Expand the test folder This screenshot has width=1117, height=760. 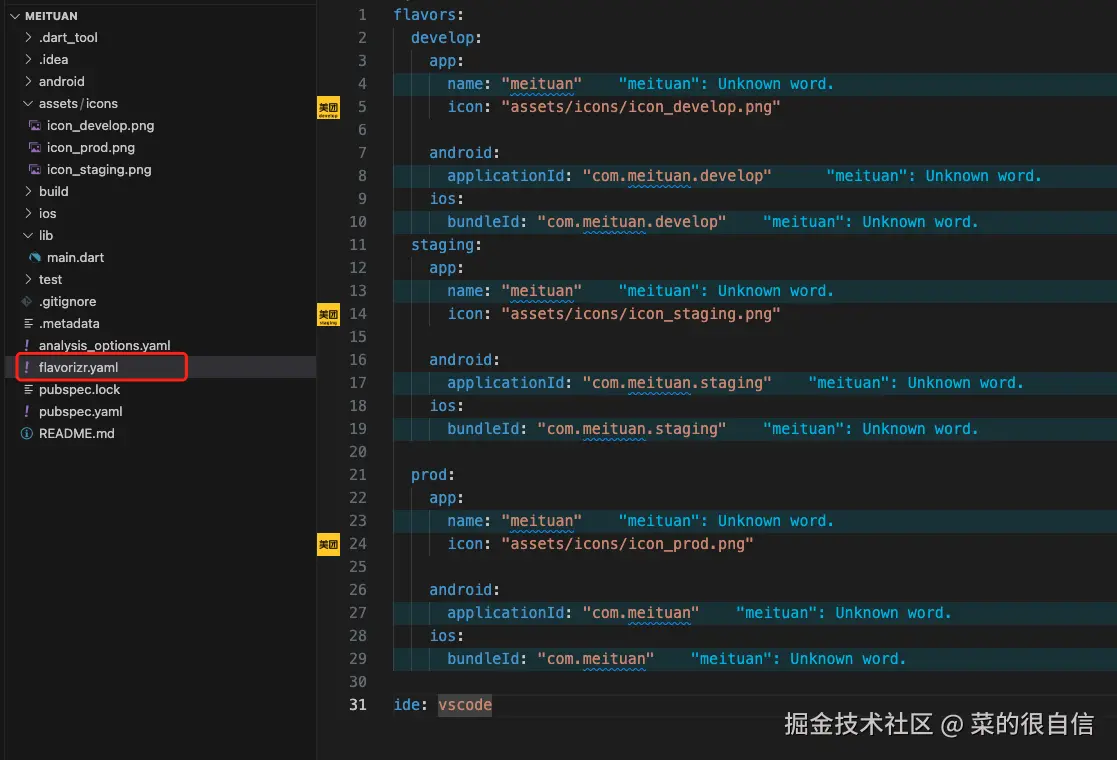pyautogui.click(x=28, y=279)
